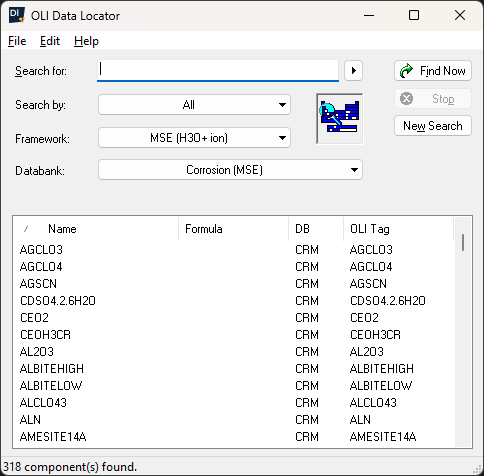Image resolution: width=484 pixels, height=476 pixels.
Task: Select the AGCLO3 row
Action: (234, 250)
